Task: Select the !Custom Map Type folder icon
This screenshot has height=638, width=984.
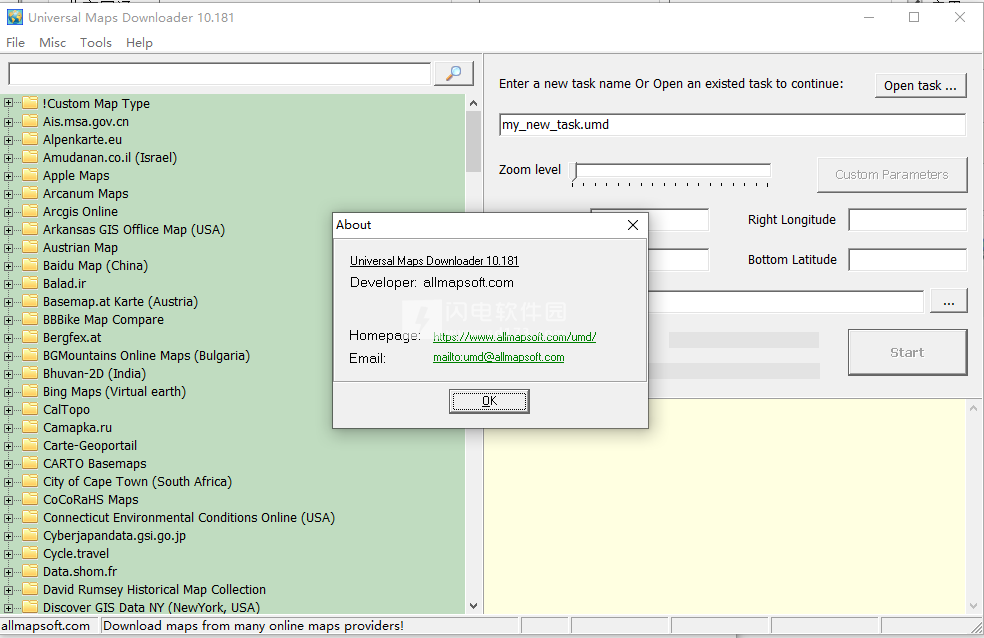Action: click(x=30, y=103)
